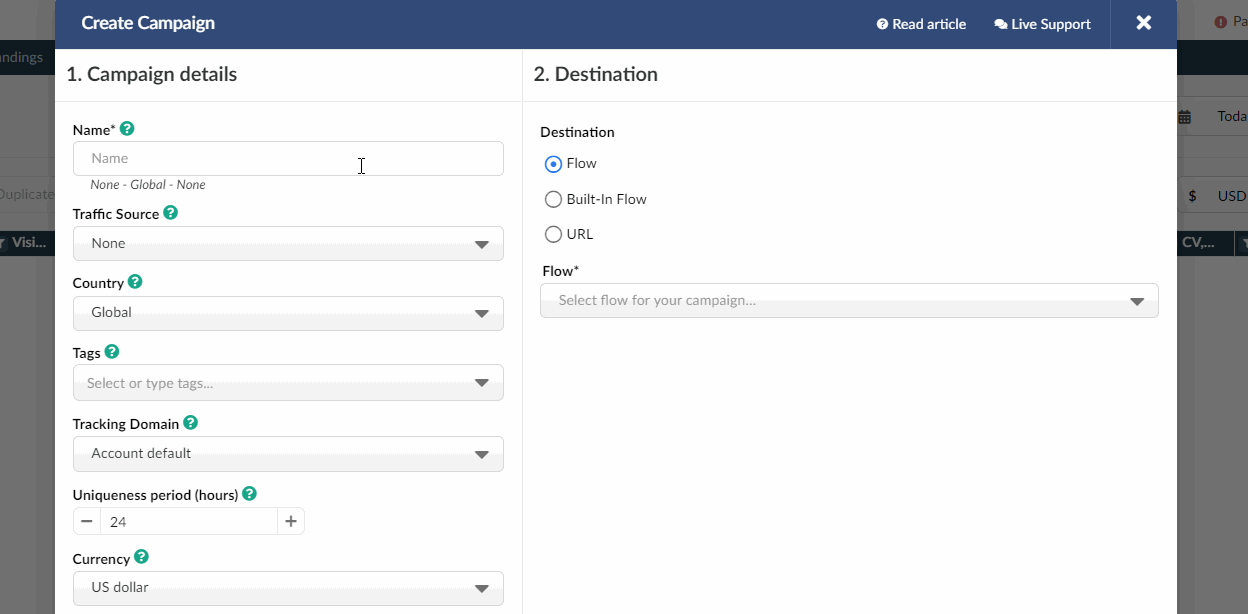
Task: Open the Read article link
Action: click(921, 24)
